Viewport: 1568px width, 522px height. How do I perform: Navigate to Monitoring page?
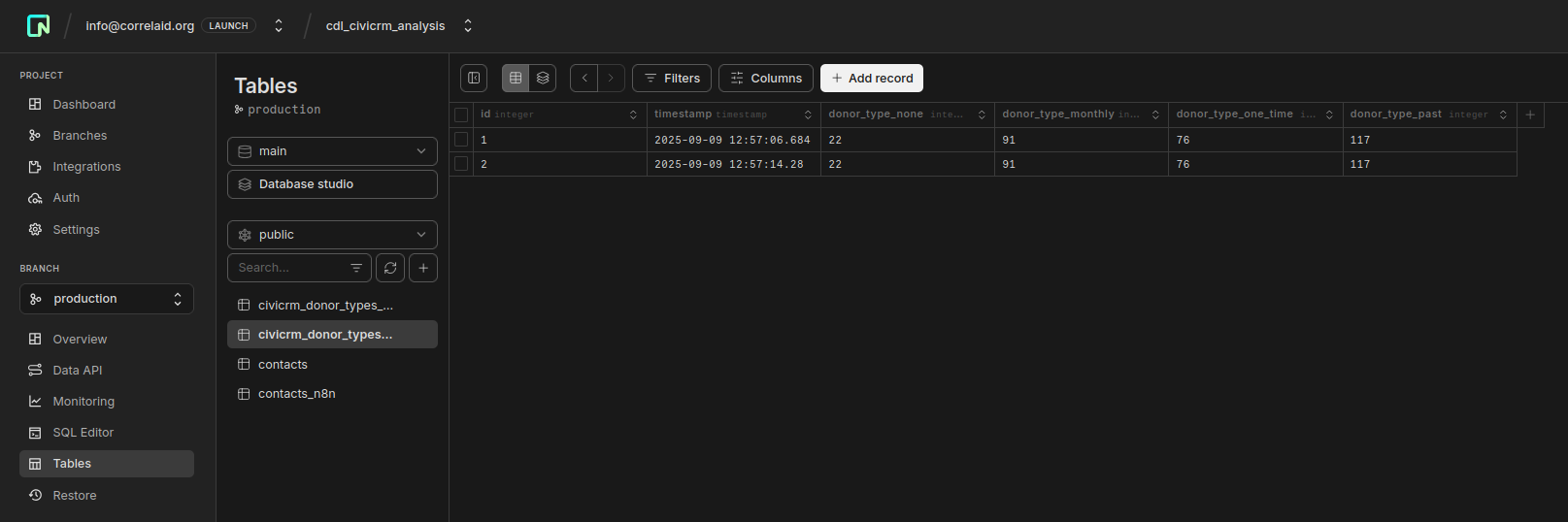pyautogui.click(x=83, y=402)
